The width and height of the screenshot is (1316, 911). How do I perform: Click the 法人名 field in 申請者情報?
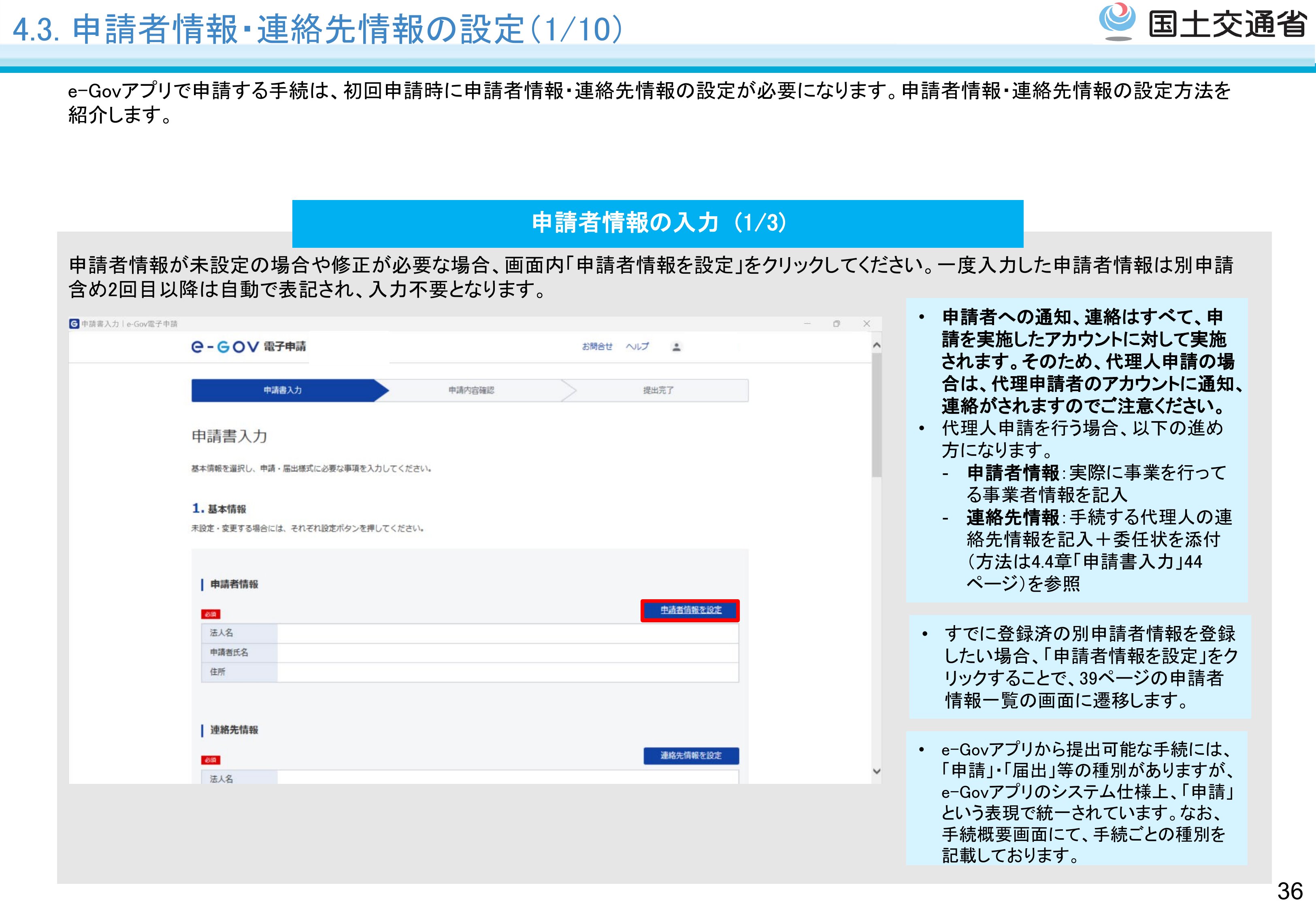point(507,633)
